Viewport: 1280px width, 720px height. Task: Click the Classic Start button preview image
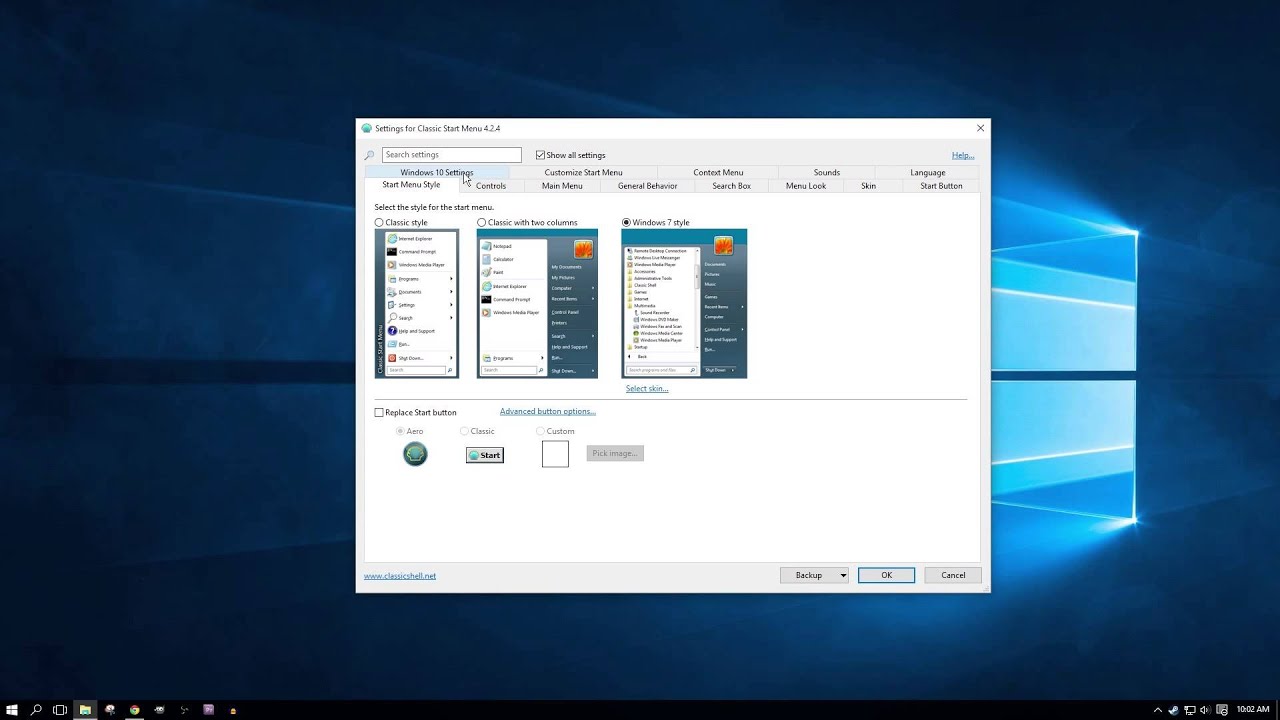tap(485, 455)
